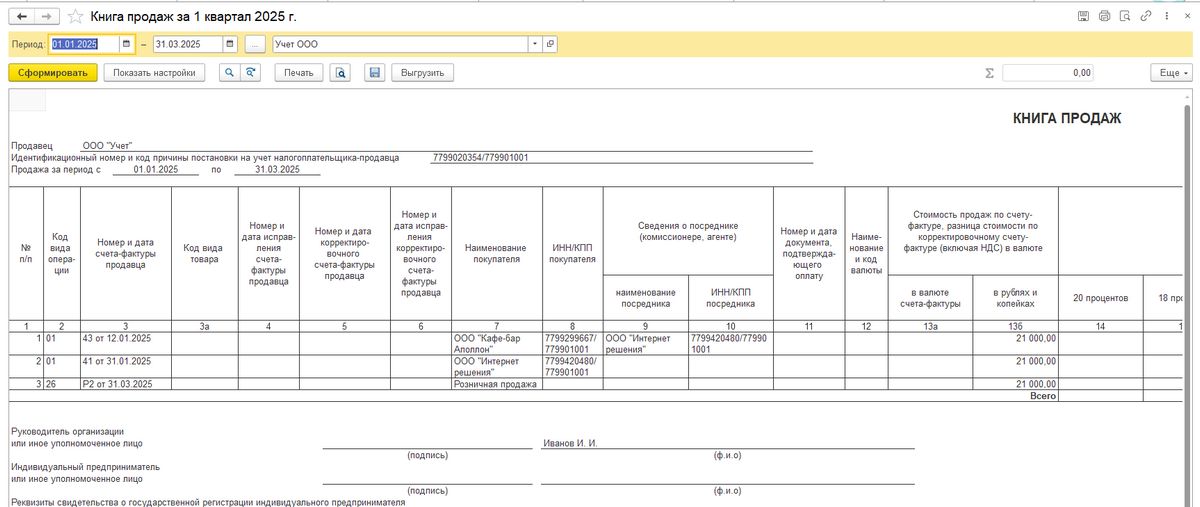Open calendar picker for the period start date
Viewport: 1200px width, 507px height.
(126, 45)
